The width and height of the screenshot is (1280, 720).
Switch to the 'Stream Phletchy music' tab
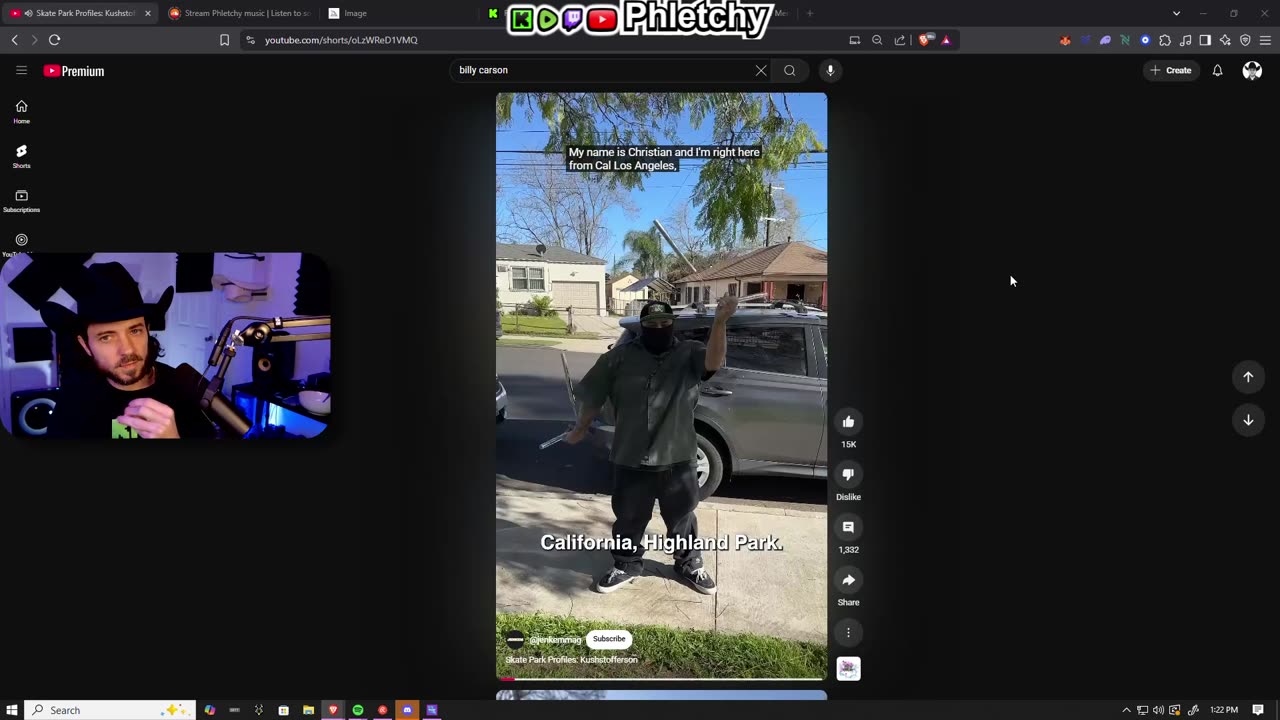coord(240,13)
